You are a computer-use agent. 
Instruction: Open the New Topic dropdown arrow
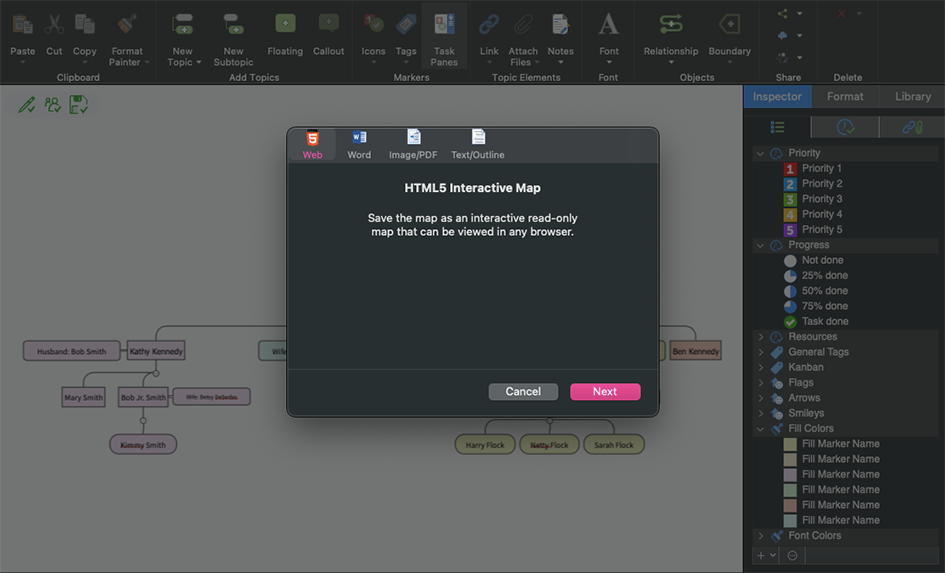pos(199,63)
